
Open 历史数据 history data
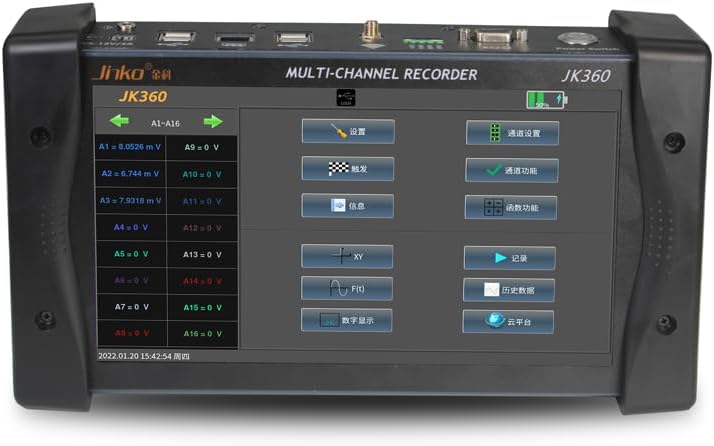(x=509, y=290)
